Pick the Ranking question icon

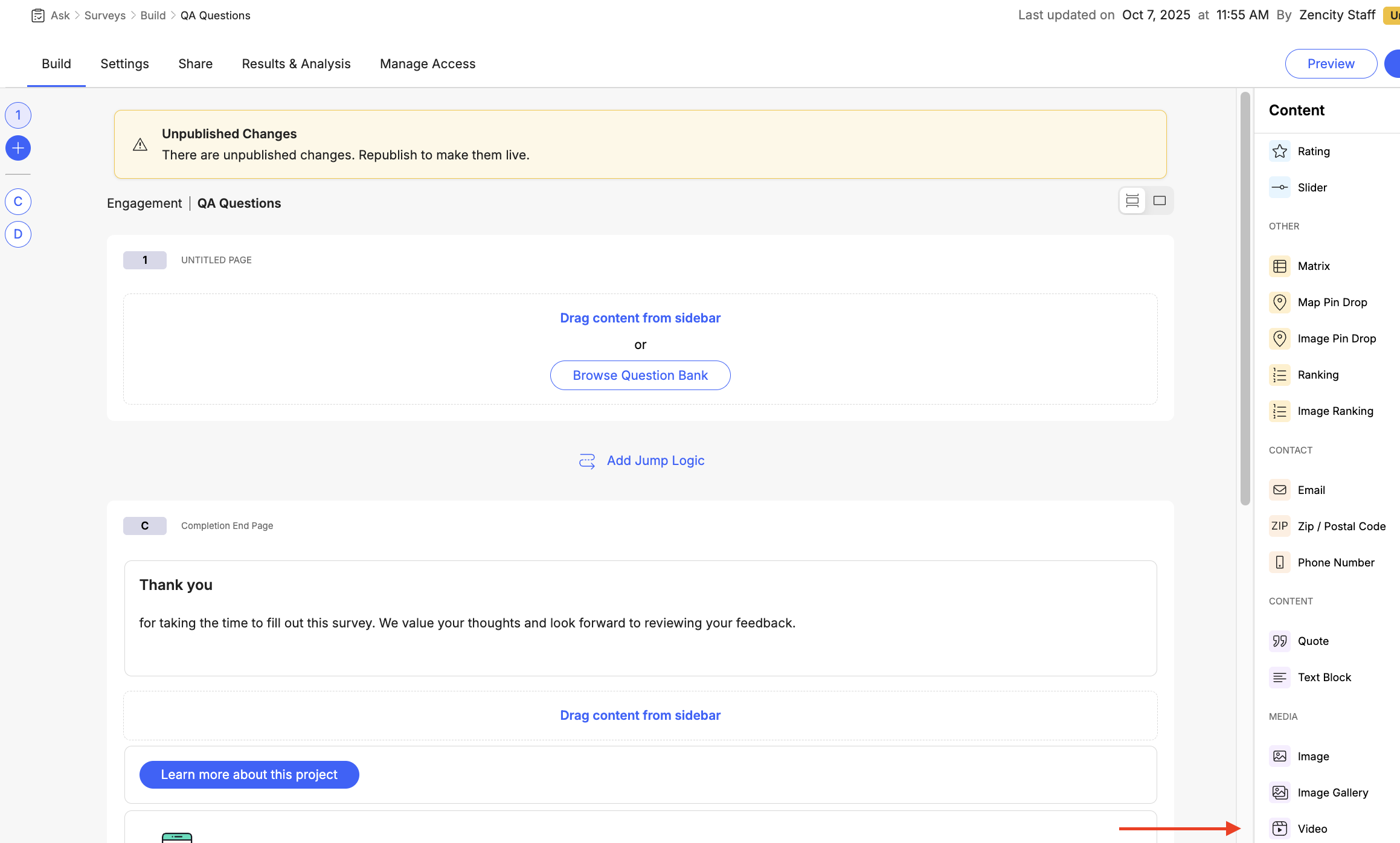click(x=1279, y=375)
